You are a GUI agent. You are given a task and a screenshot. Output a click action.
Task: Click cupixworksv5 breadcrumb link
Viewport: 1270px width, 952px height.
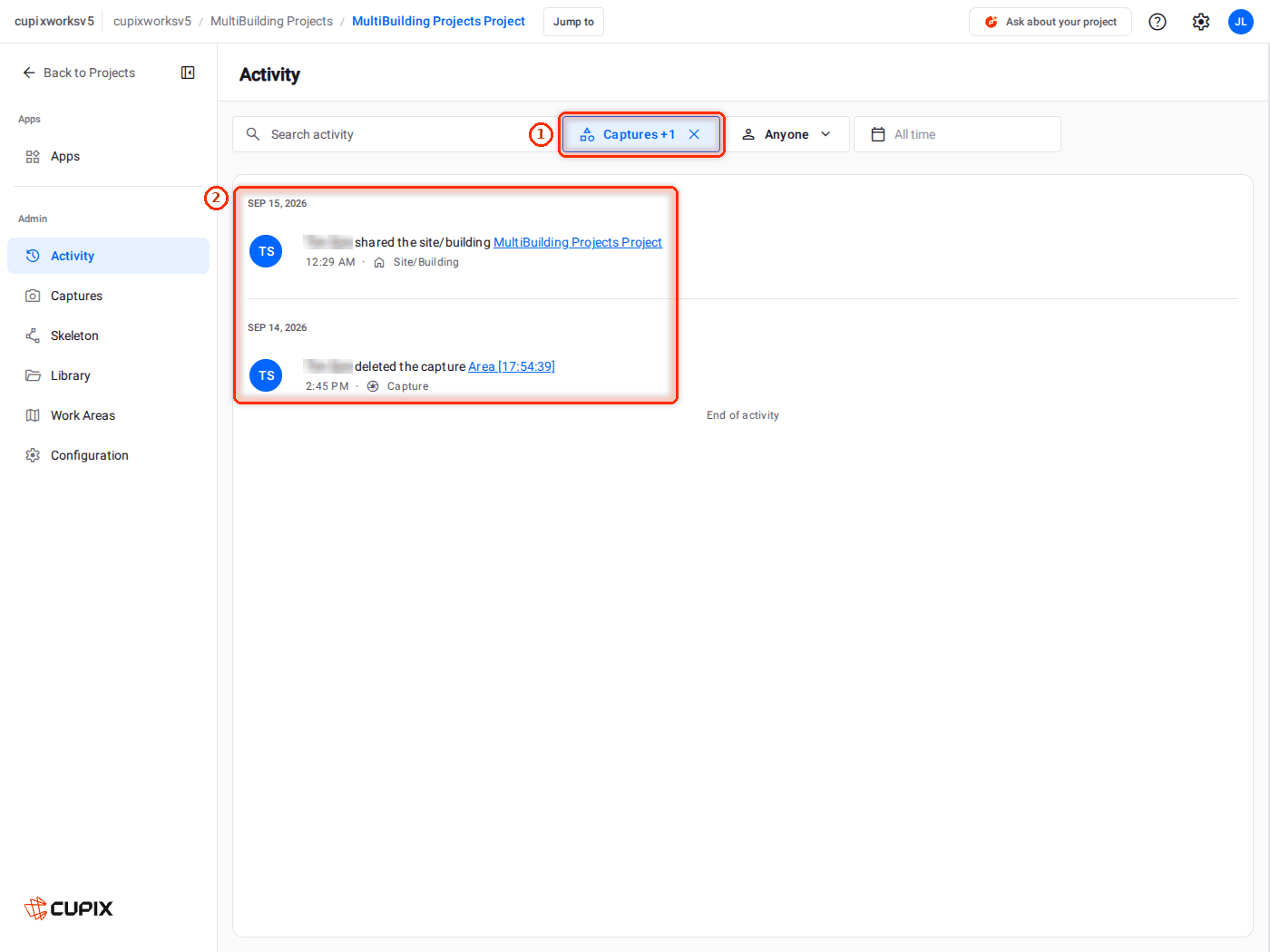[152, 21]
